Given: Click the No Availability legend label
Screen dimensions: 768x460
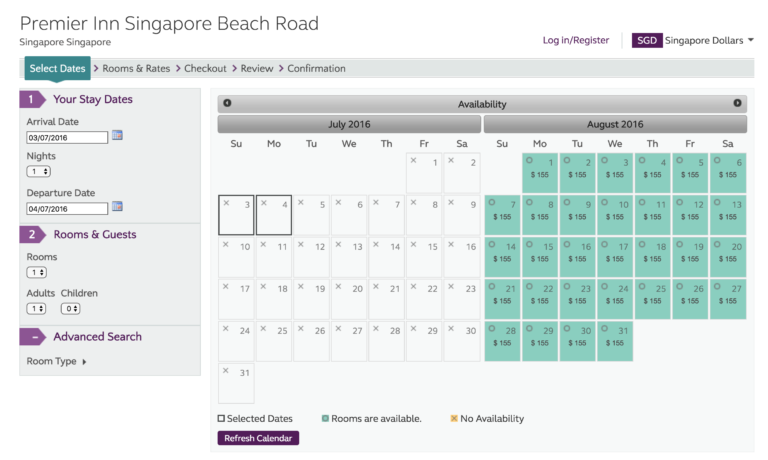Looking at the screenshot, I should pyautogui.click(x=492, y=419).
